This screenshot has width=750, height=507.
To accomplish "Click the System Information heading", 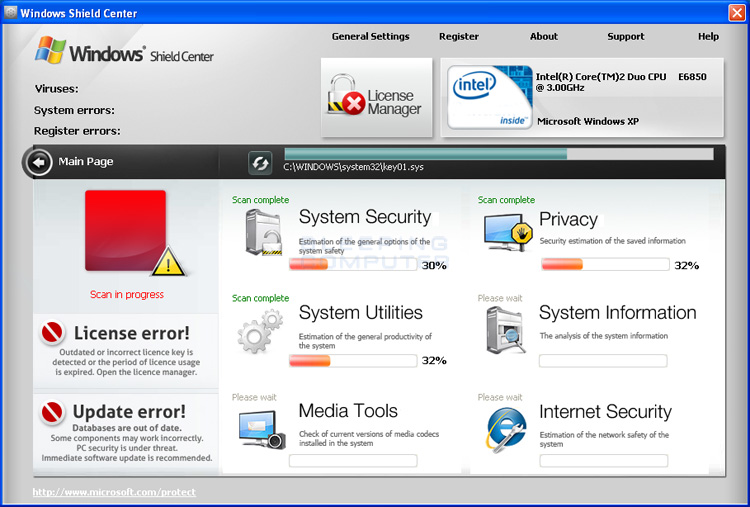I will coord(618,312).
